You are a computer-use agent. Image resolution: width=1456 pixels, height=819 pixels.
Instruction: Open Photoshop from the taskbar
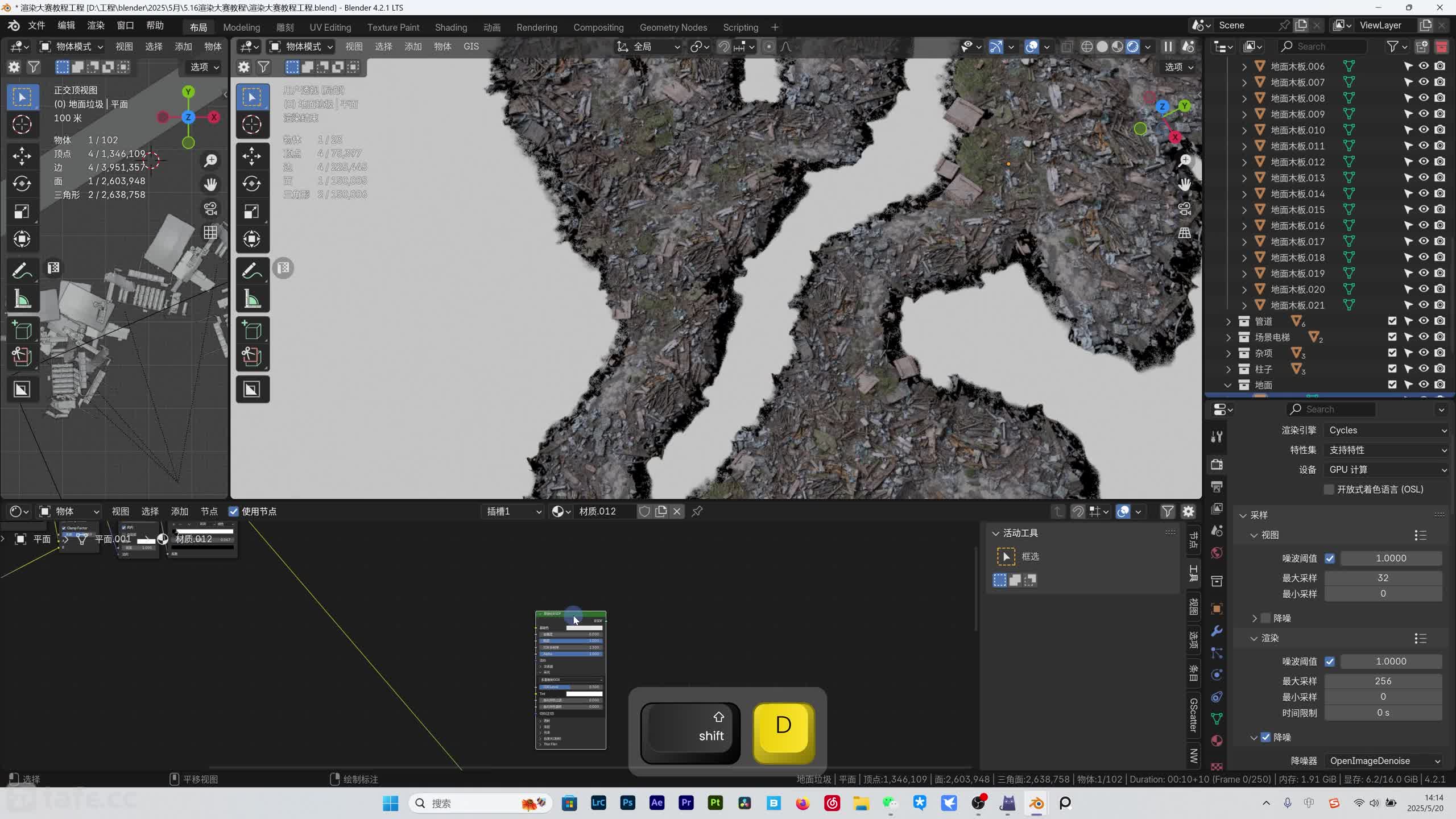(627, 803)
